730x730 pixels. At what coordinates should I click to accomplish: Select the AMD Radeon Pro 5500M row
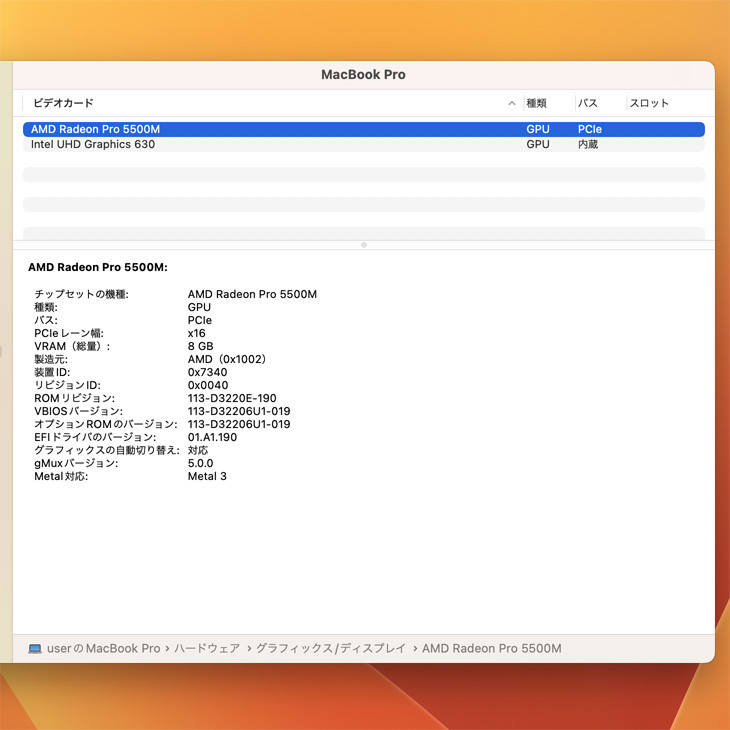tap(364, 129)
